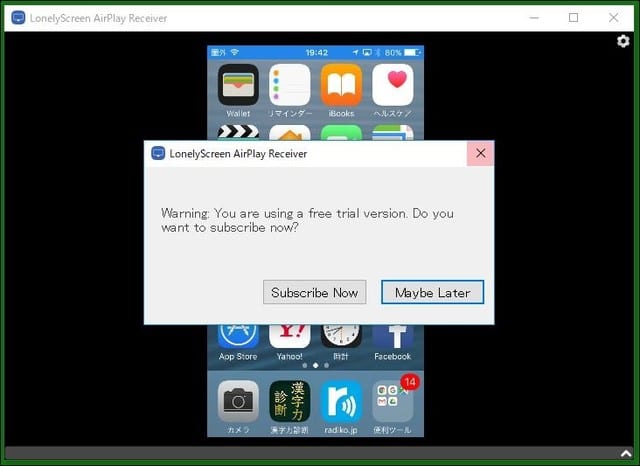Open the App Store icon
This screenshot has width=640, height=466.
[238, 335]
